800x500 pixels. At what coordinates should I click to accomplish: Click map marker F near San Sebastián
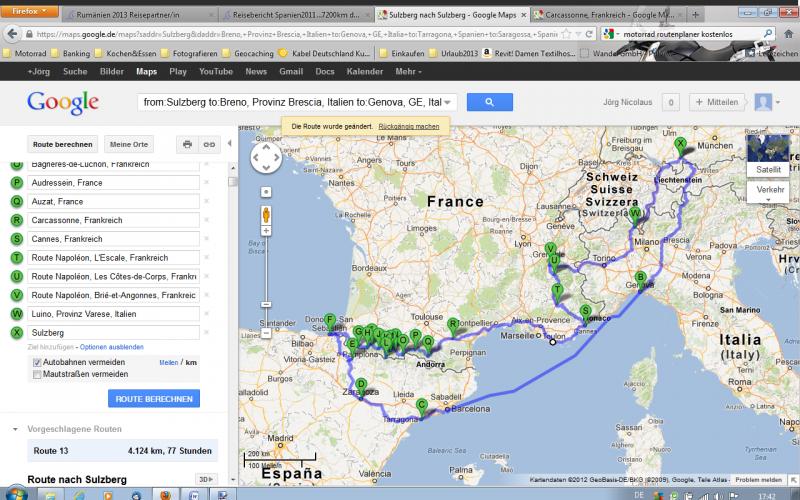click(x=330, y=323)
